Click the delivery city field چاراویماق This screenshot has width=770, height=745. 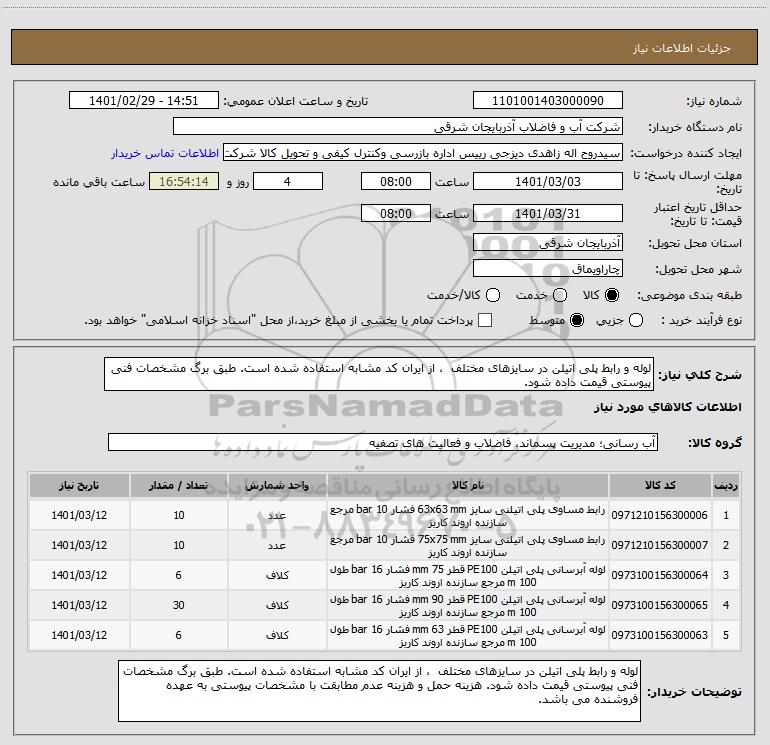[x=548, y=269]
